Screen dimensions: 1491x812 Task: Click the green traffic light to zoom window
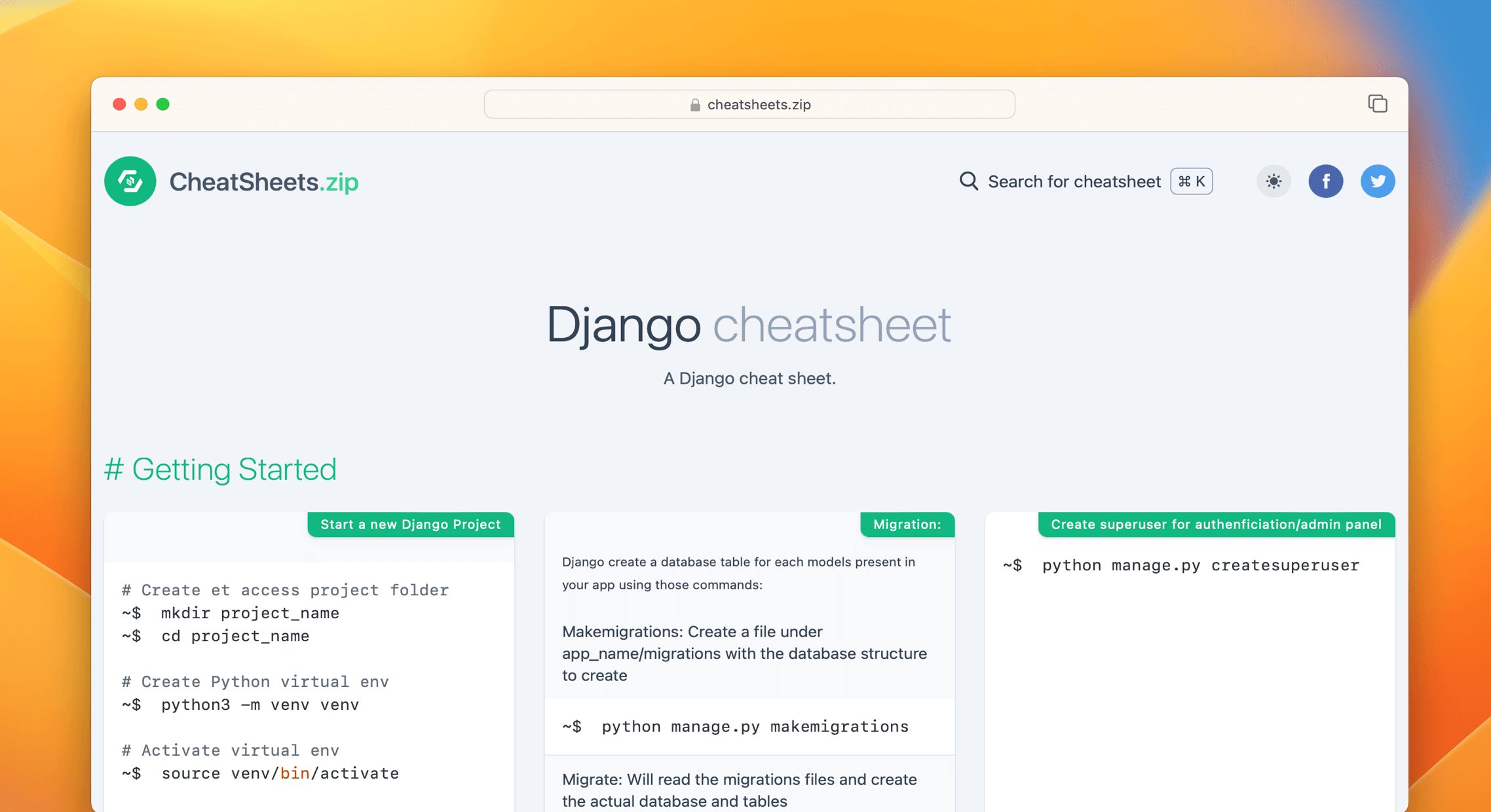click(x=163, y=104)
